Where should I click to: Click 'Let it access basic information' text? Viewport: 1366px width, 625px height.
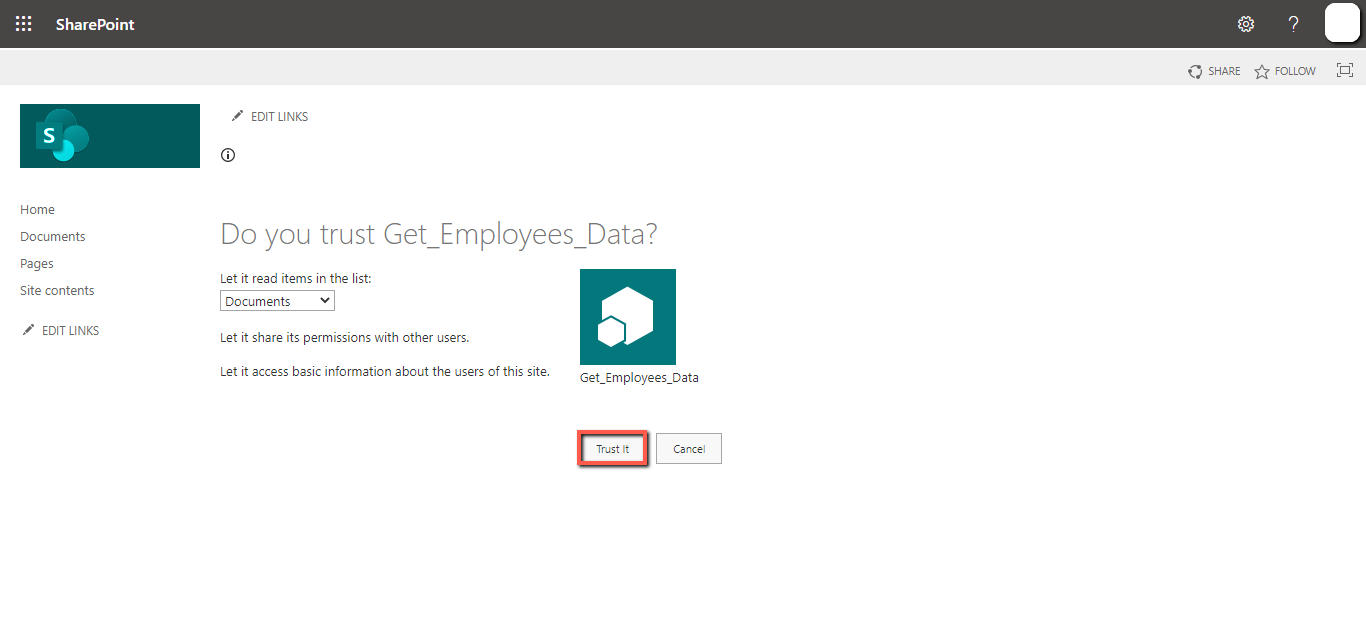385,372
